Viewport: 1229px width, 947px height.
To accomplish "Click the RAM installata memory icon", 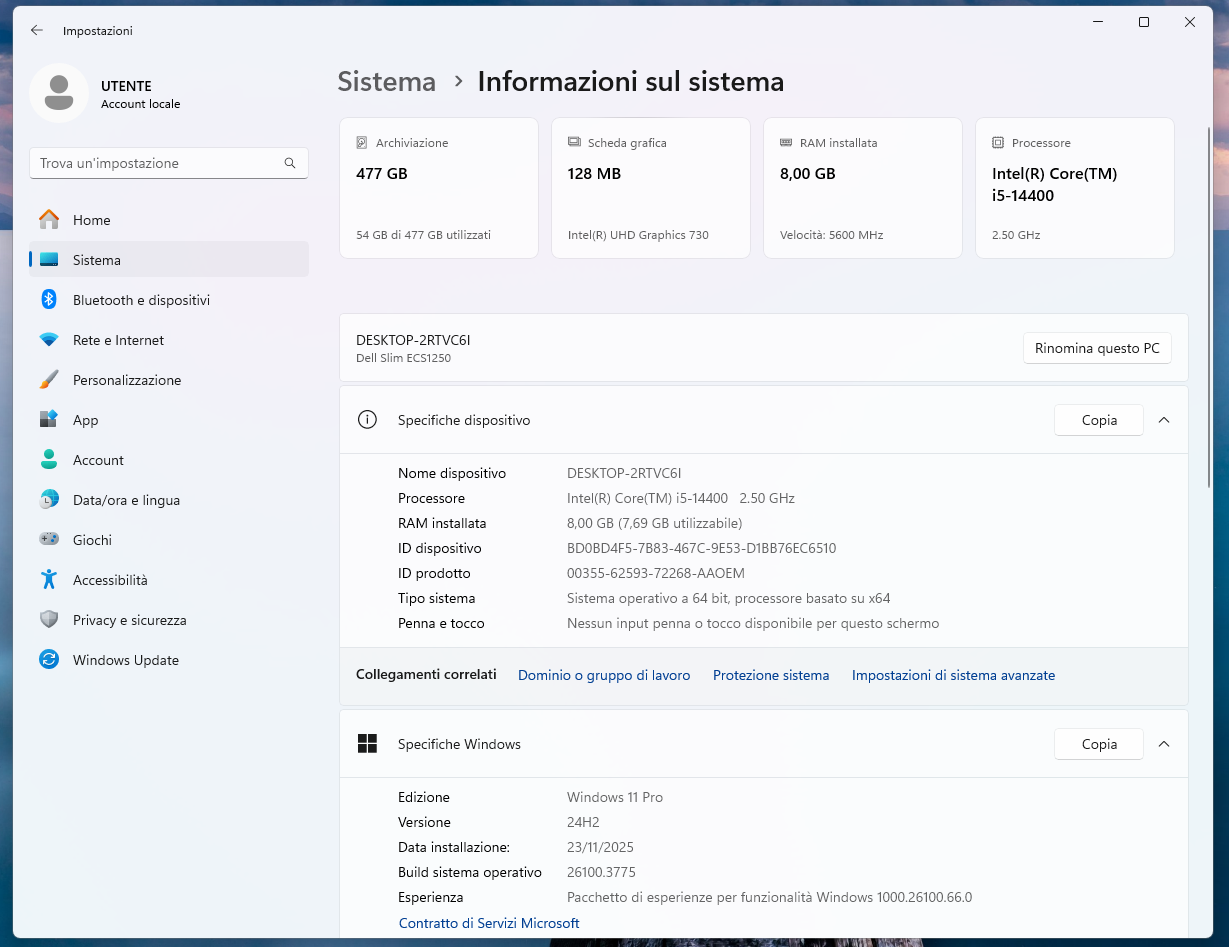I will pos(786,143).
